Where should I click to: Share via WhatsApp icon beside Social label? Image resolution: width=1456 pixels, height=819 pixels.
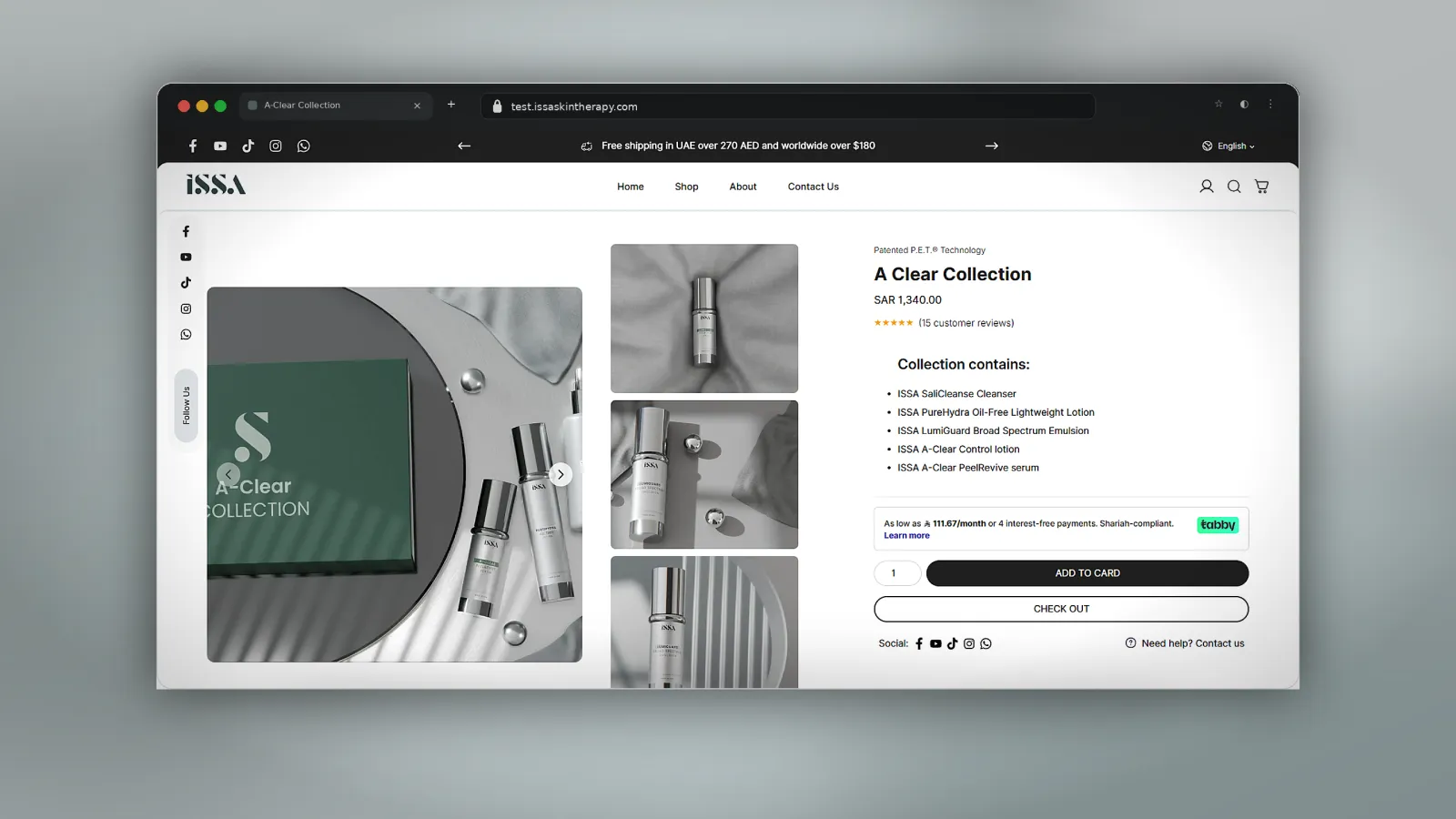pos(986,643)
